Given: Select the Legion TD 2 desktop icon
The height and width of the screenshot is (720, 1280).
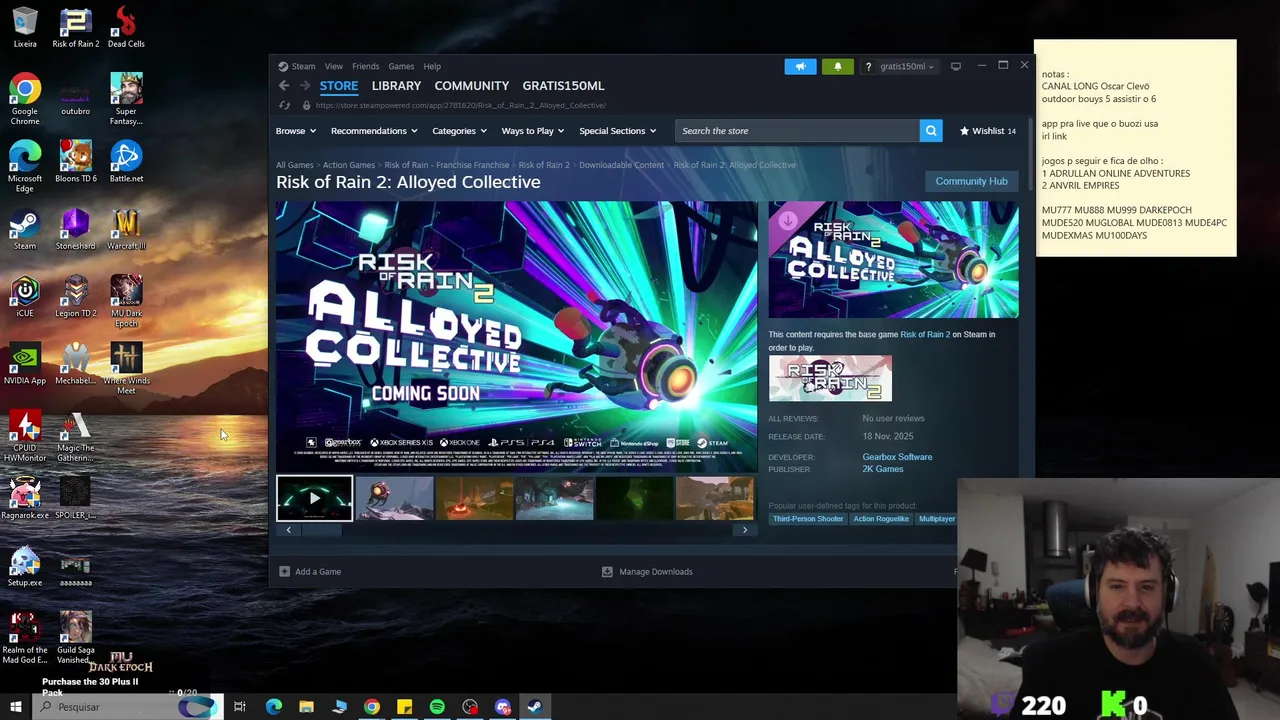Looking at the screenshot, I should click(x=76, y=296).
